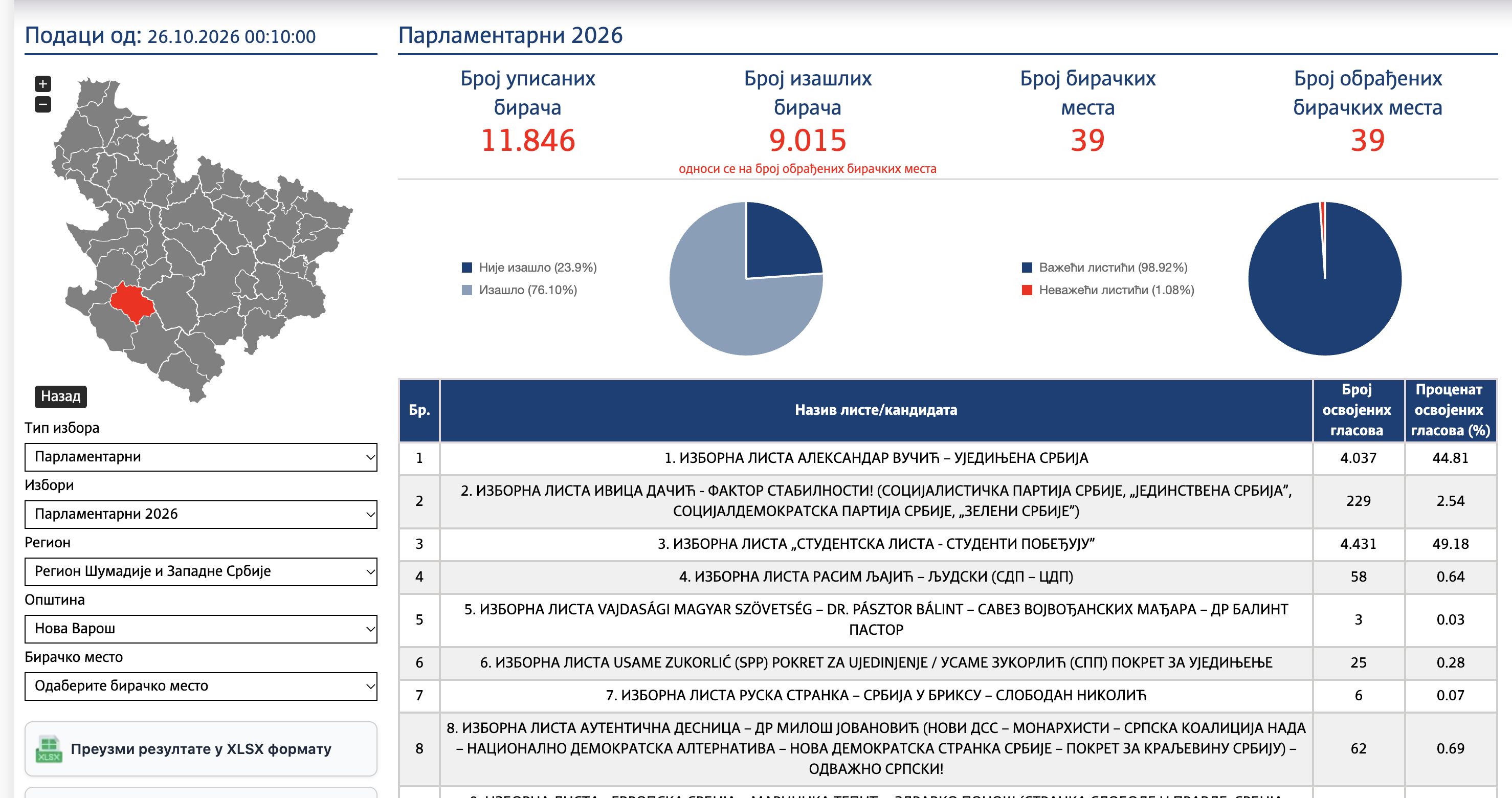Select the РУСКА СТРАНКА list row
The image size is (1512, 798).
point(948,695)
